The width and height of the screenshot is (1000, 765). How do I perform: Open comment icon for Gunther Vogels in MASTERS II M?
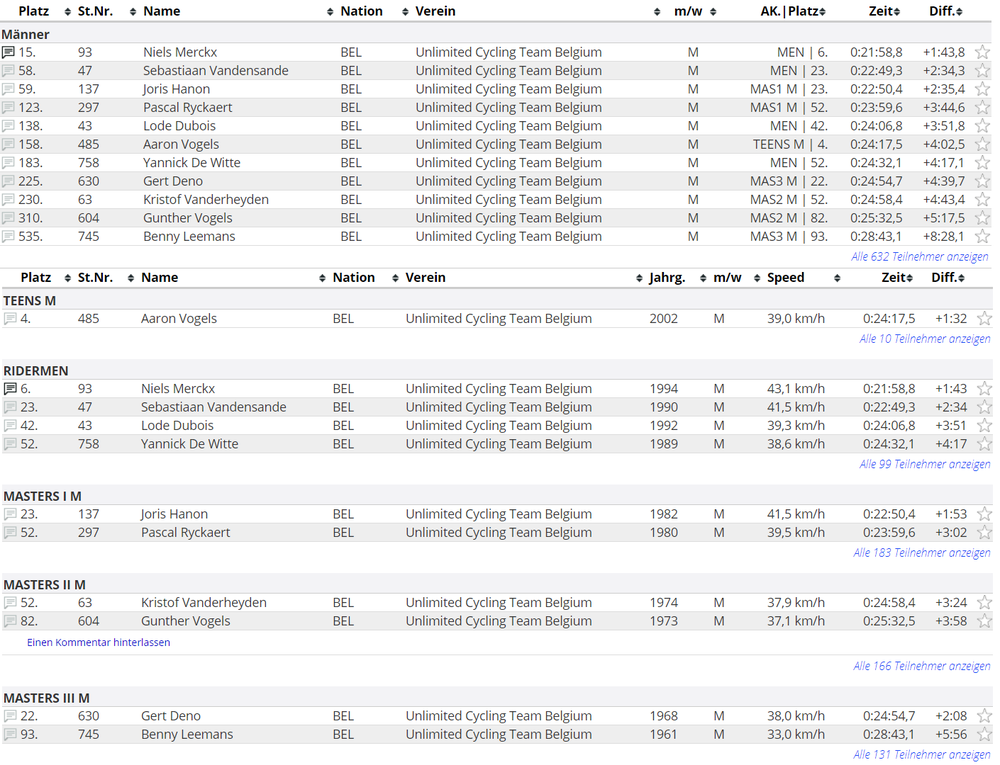click(x=10, y=622)
